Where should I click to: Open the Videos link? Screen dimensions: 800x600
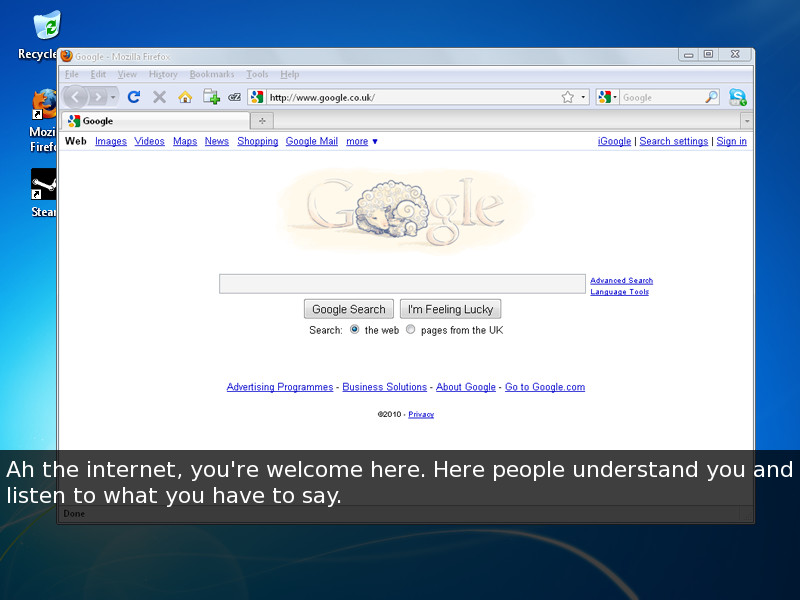149,141
